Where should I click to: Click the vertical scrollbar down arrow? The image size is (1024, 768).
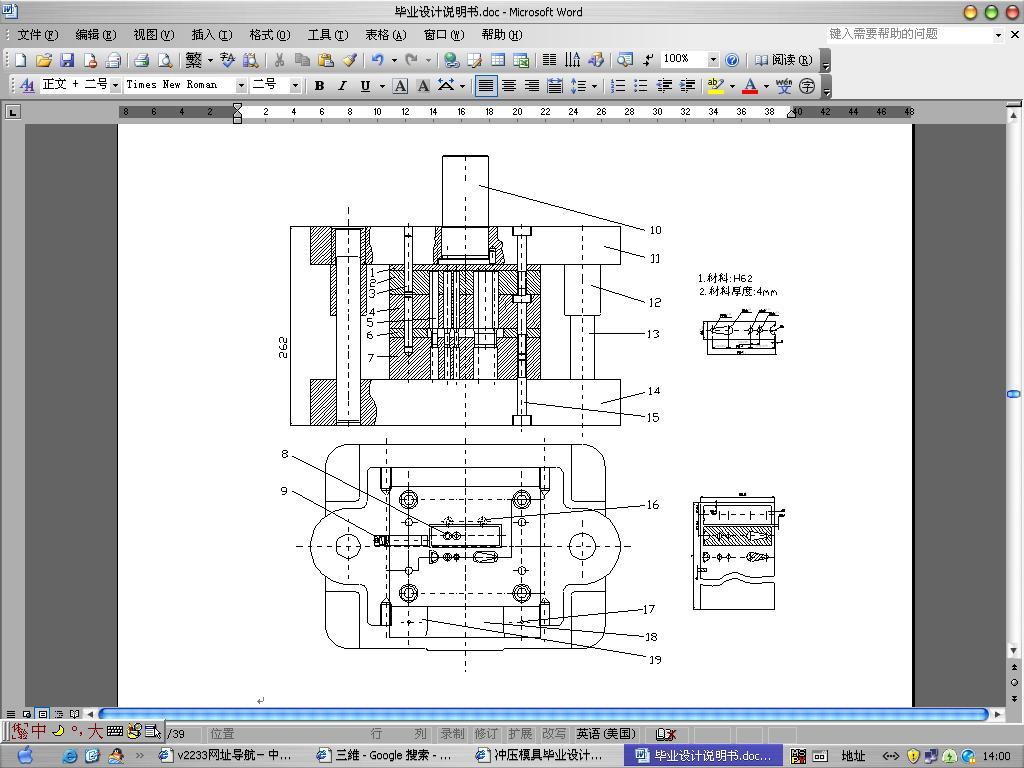1014,650
